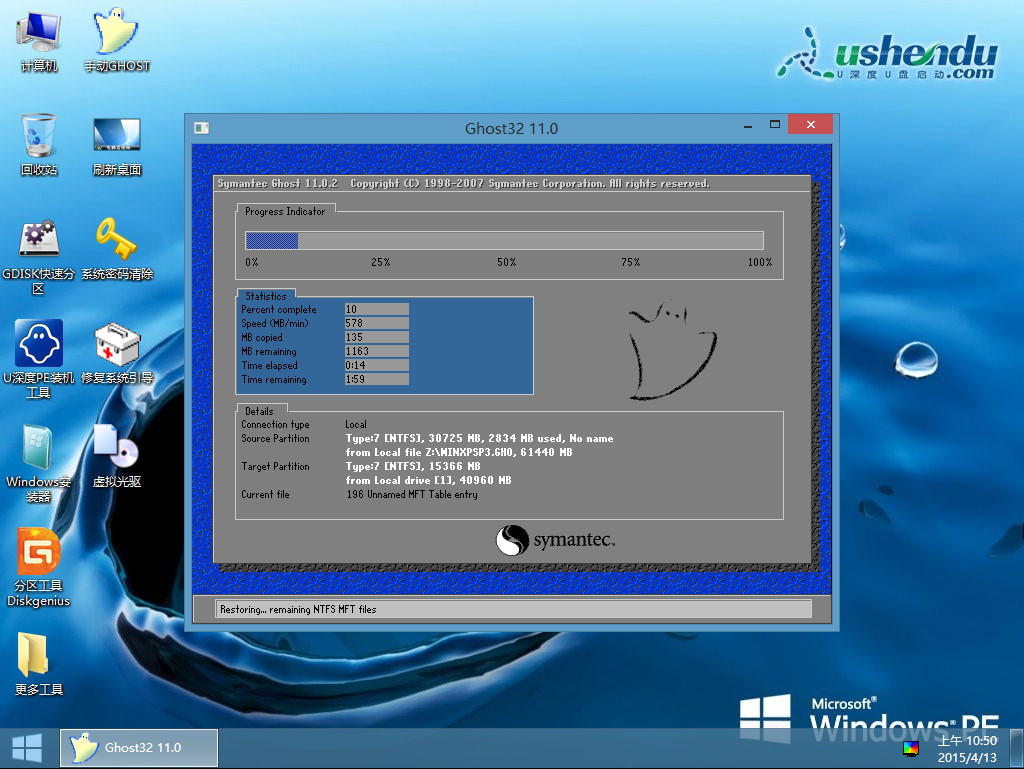Click the Symantec logo in Ghost

(555, 540)
